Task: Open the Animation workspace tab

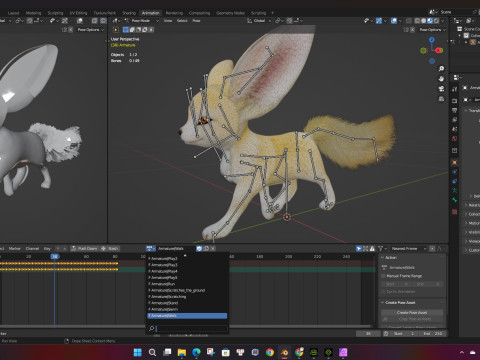Action: coord(151,13)
